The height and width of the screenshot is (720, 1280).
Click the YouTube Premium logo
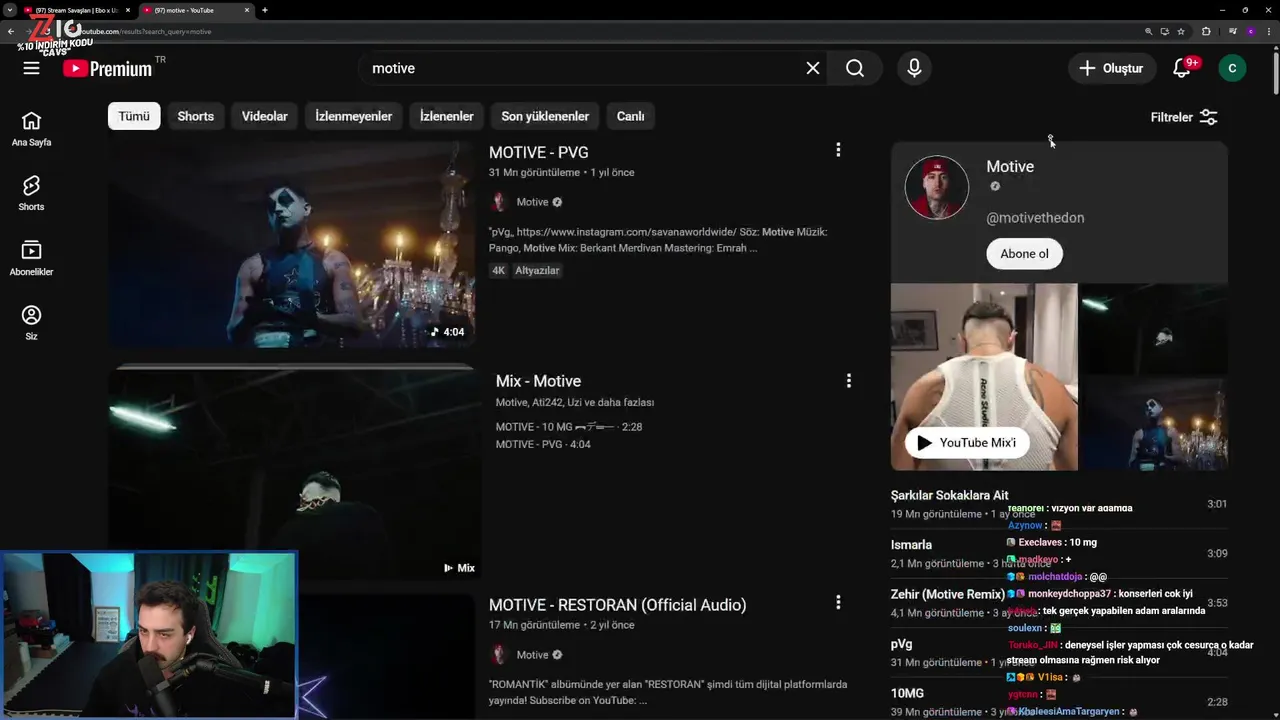pyautogui.click(x=107, y=68)
